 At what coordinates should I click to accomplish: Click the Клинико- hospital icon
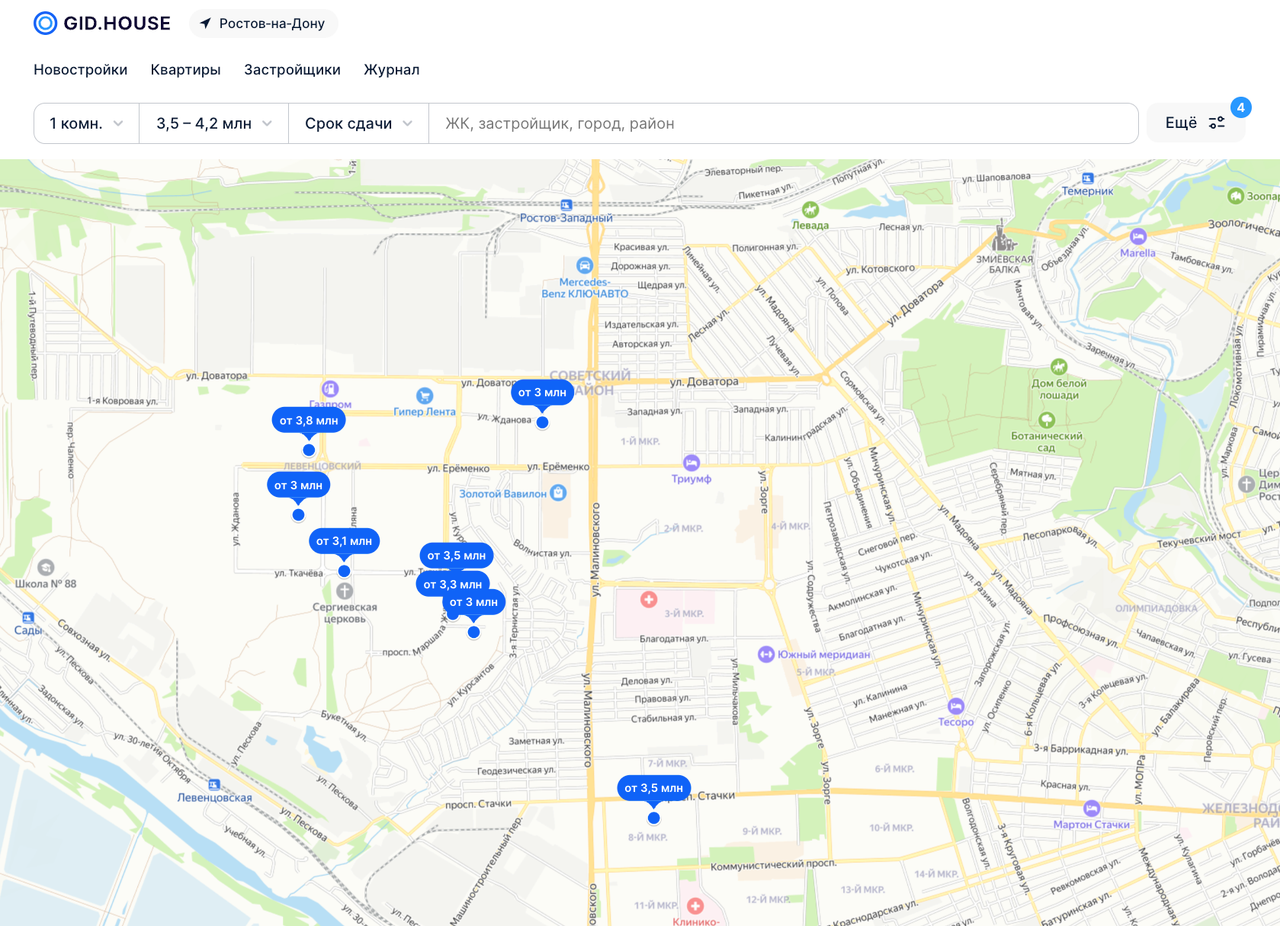(x=696, y=905)
